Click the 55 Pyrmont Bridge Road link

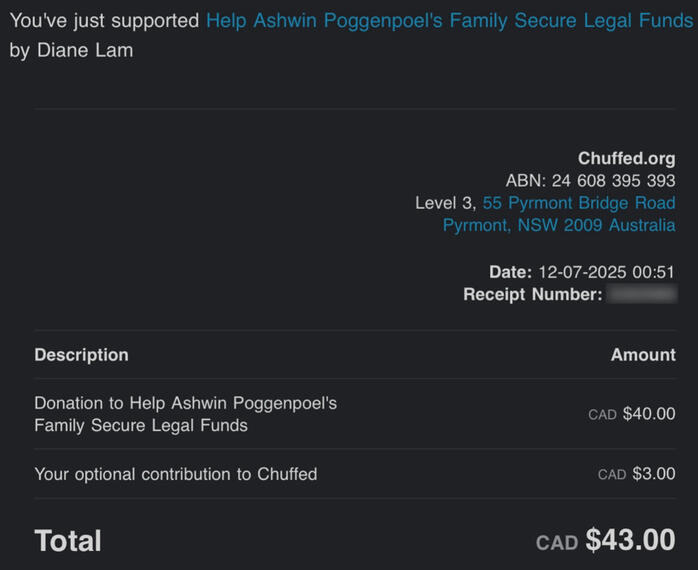(x=578, y=203)
